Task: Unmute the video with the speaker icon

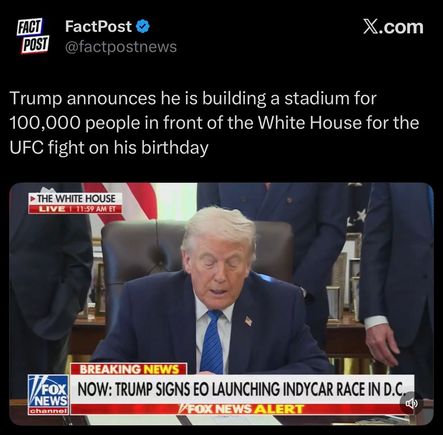Action: (411, 404)
